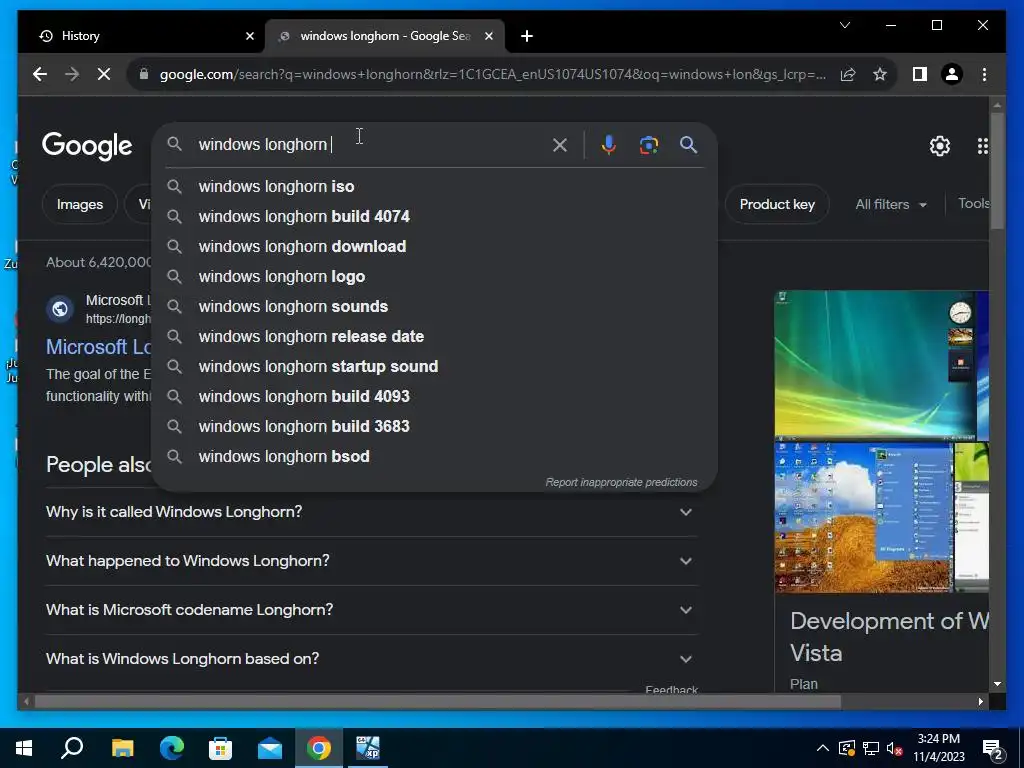Close the windows longhorn search tab
This screenshot has width=1024, height=768.
(488, 36)
